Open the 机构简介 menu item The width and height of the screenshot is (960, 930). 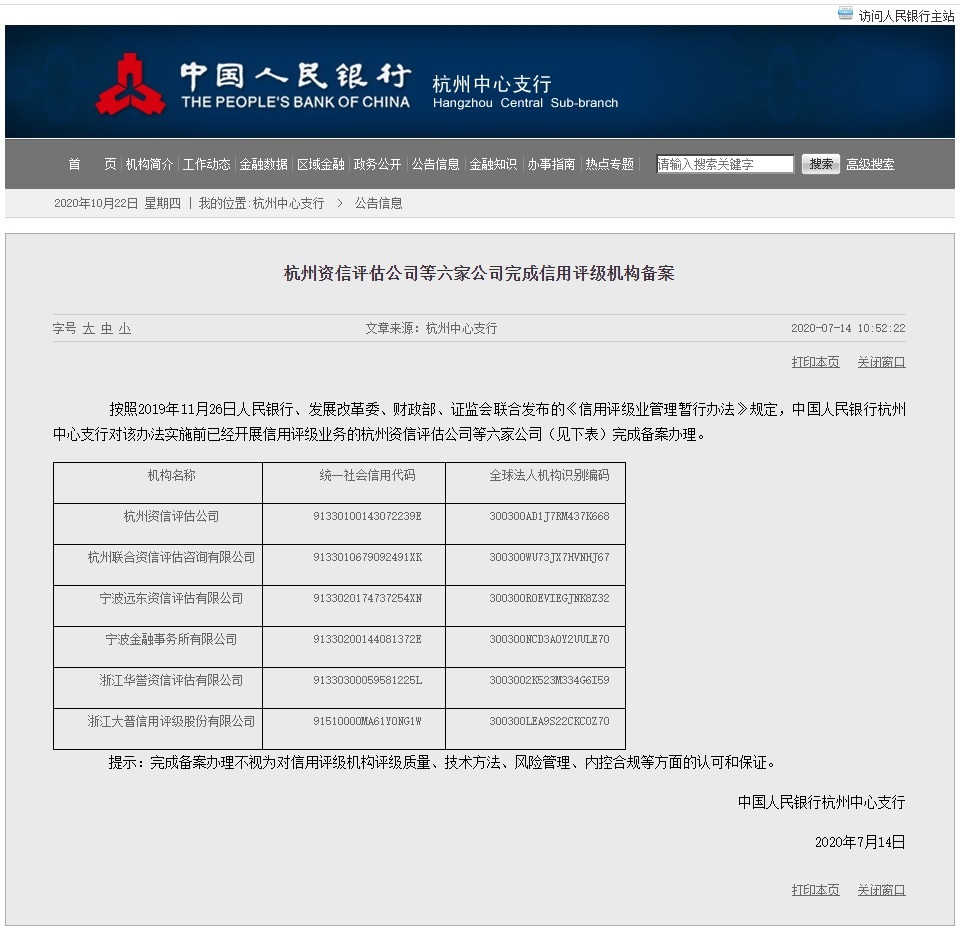[149, 164]
